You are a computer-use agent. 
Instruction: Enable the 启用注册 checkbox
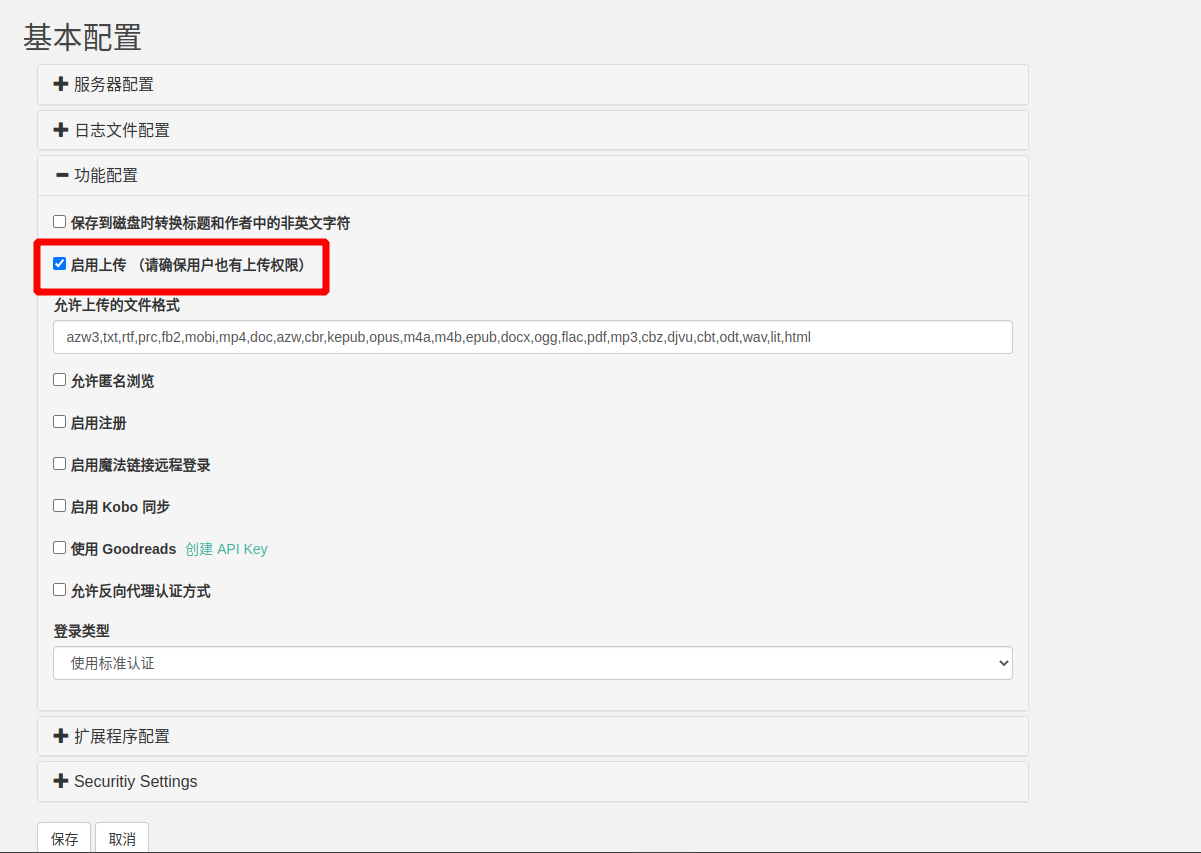60,422
